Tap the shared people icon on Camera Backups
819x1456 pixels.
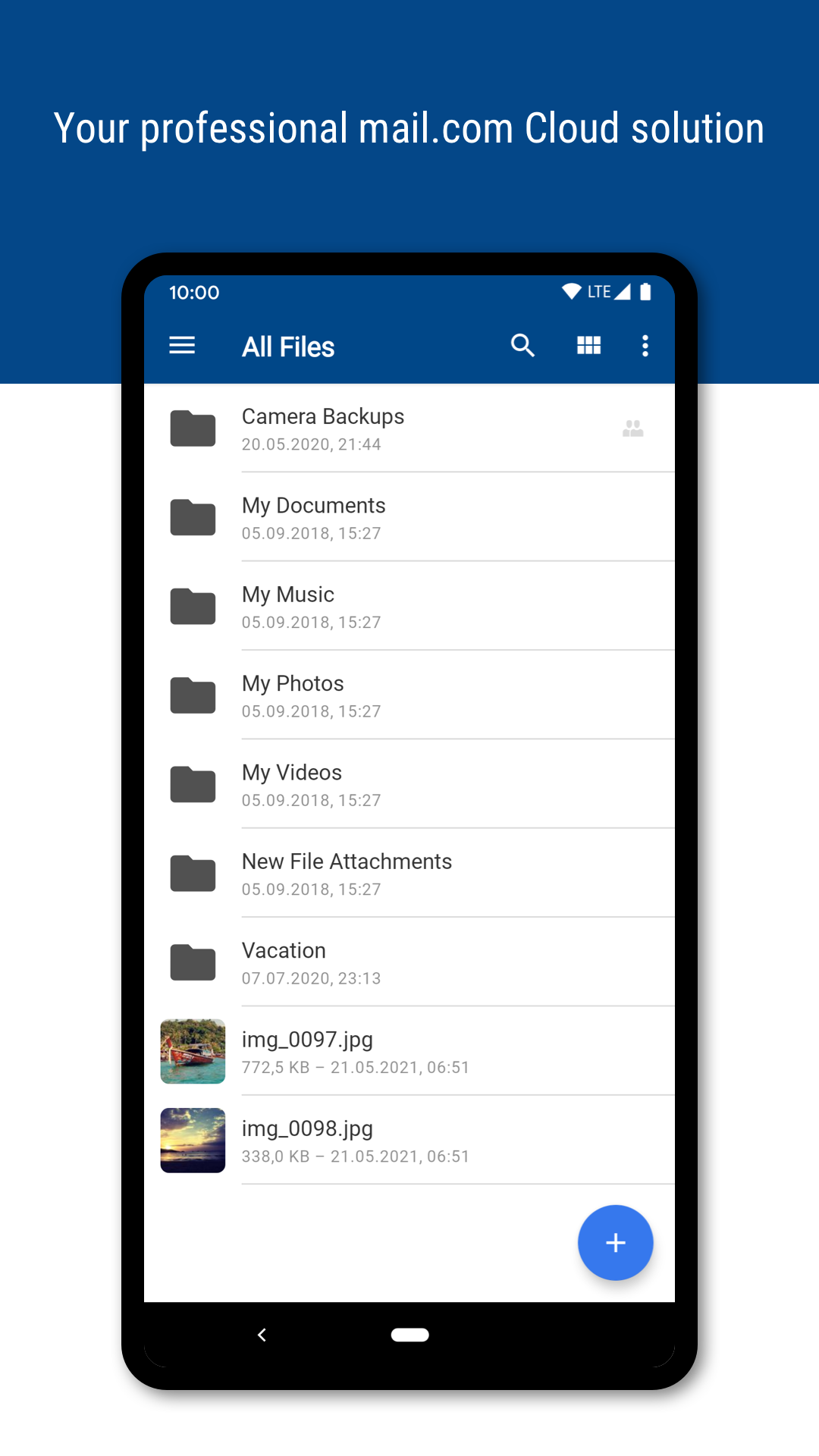(633, 428)
